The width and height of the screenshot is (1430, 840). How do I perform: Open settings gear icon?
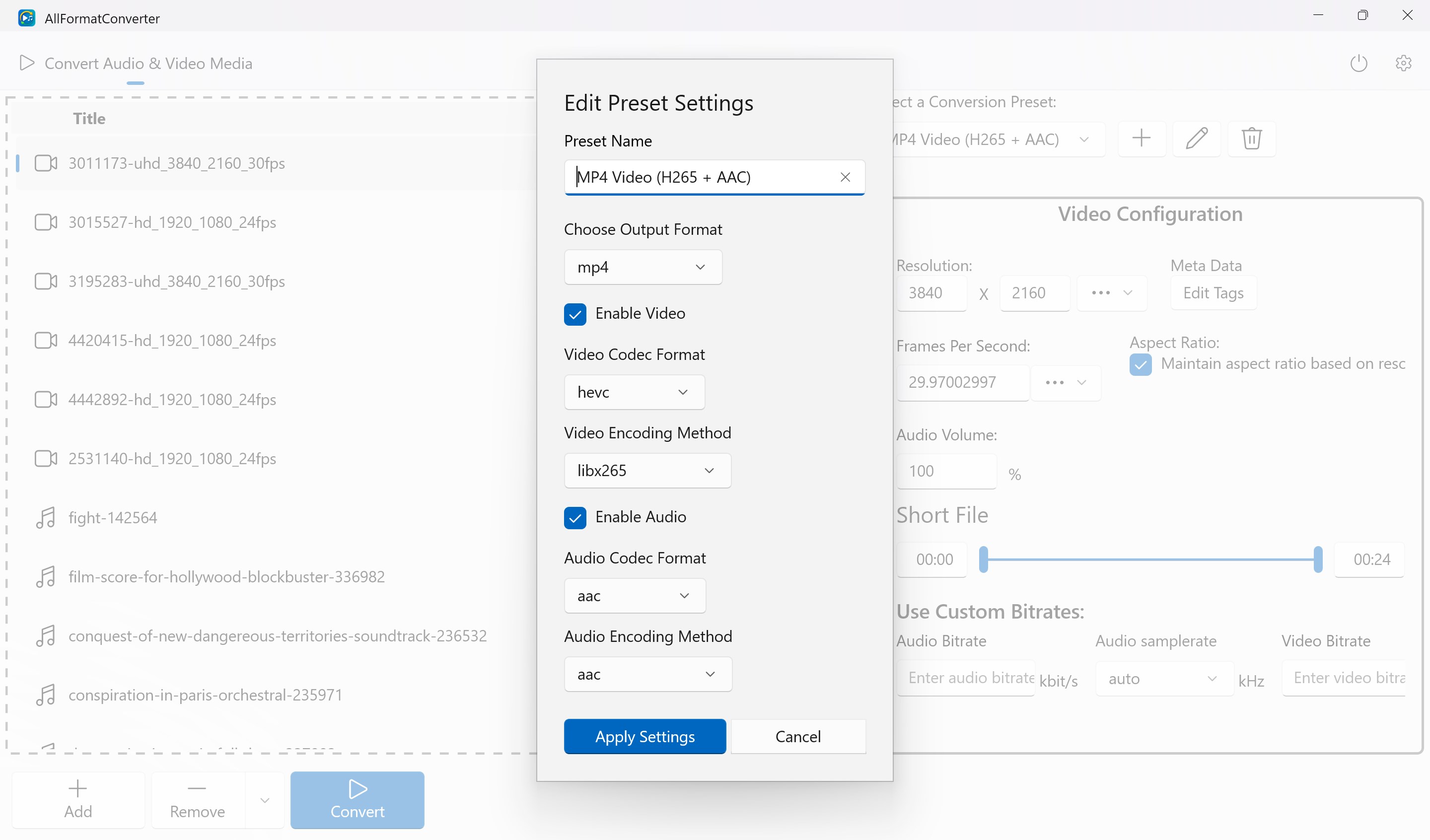tap(1403, 63)
